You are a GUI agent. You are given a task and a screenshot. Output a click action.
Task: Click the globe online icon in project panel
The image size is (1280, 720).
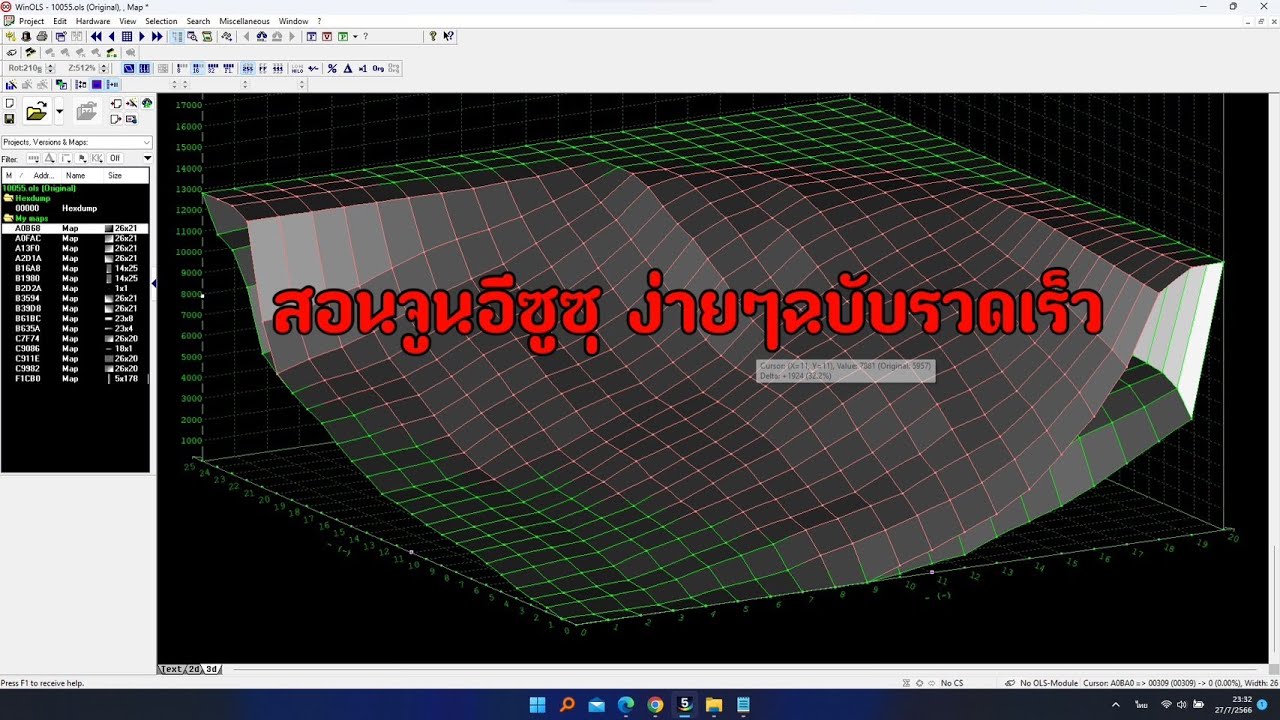[x=147, y=103]
